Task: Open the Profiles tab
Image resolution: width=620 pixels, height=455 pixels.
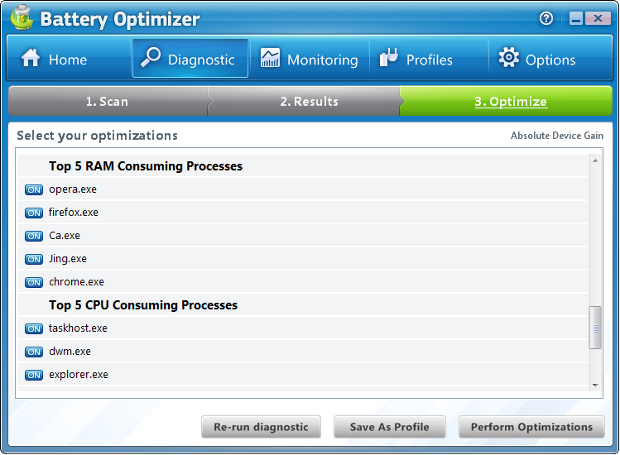Action: pos(429,58)
